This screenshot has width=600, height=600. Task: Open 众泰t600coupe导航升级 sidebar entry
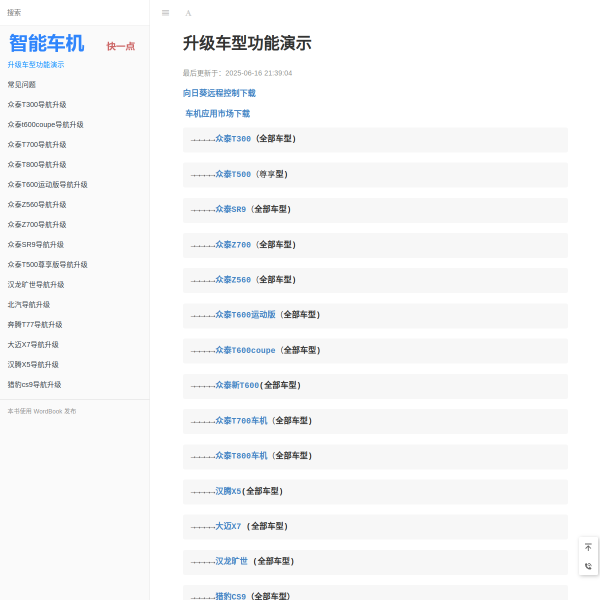(45, 124)
